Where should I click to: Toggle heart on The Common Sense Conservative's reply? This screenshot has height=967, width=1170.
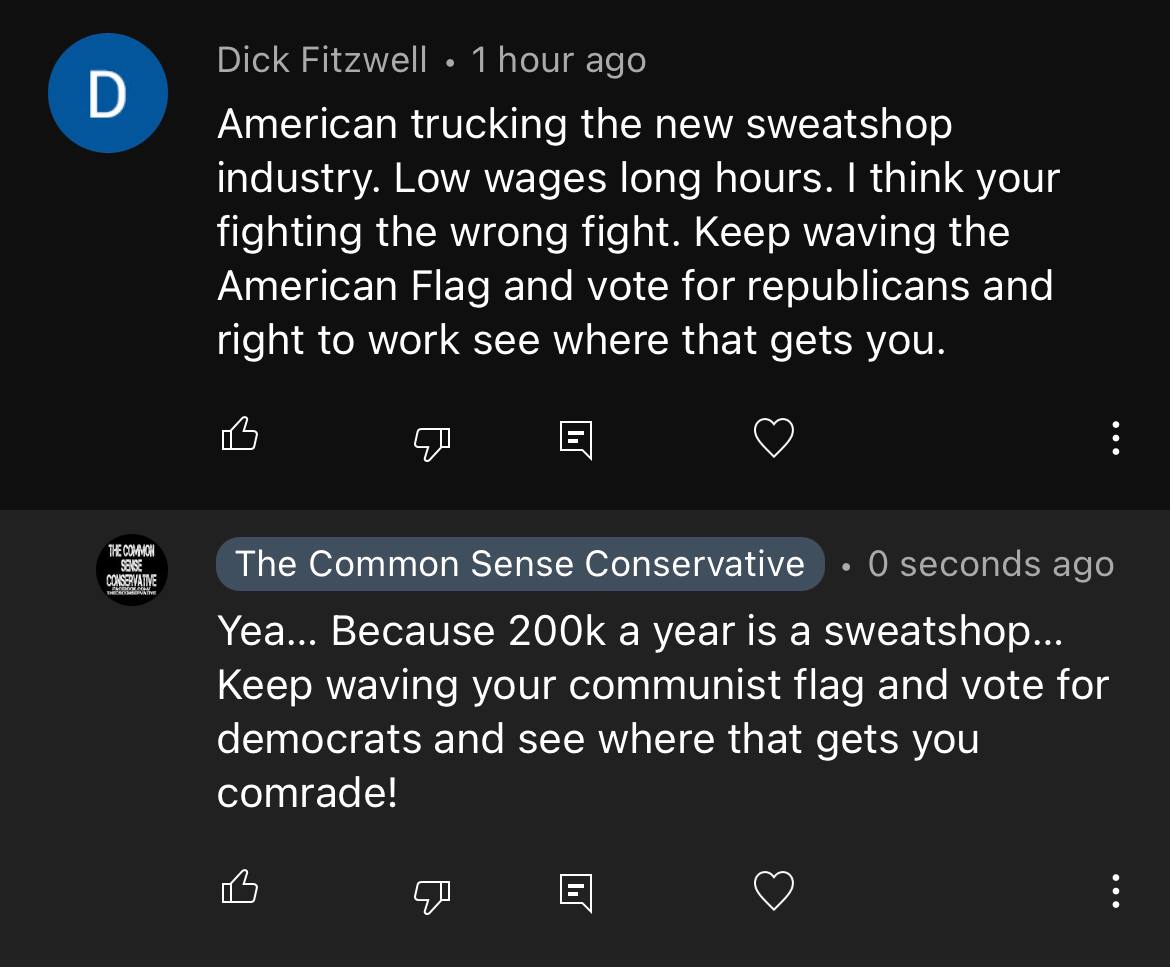tap(774, 890)
